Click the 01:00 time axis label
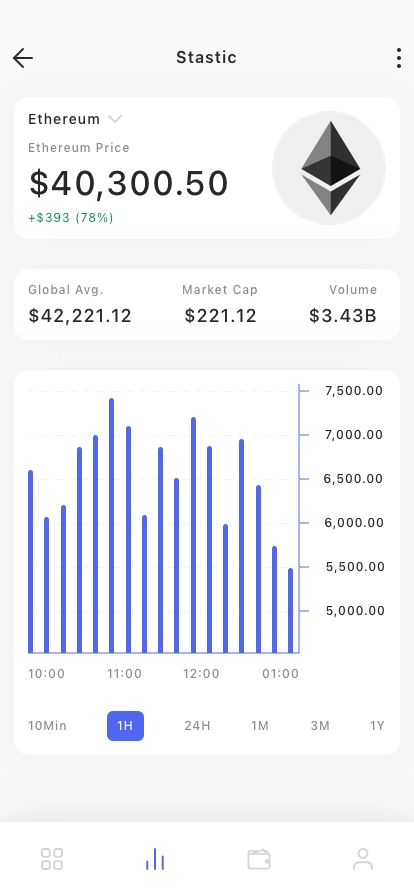Screen dimensions: 414x896 281,674
